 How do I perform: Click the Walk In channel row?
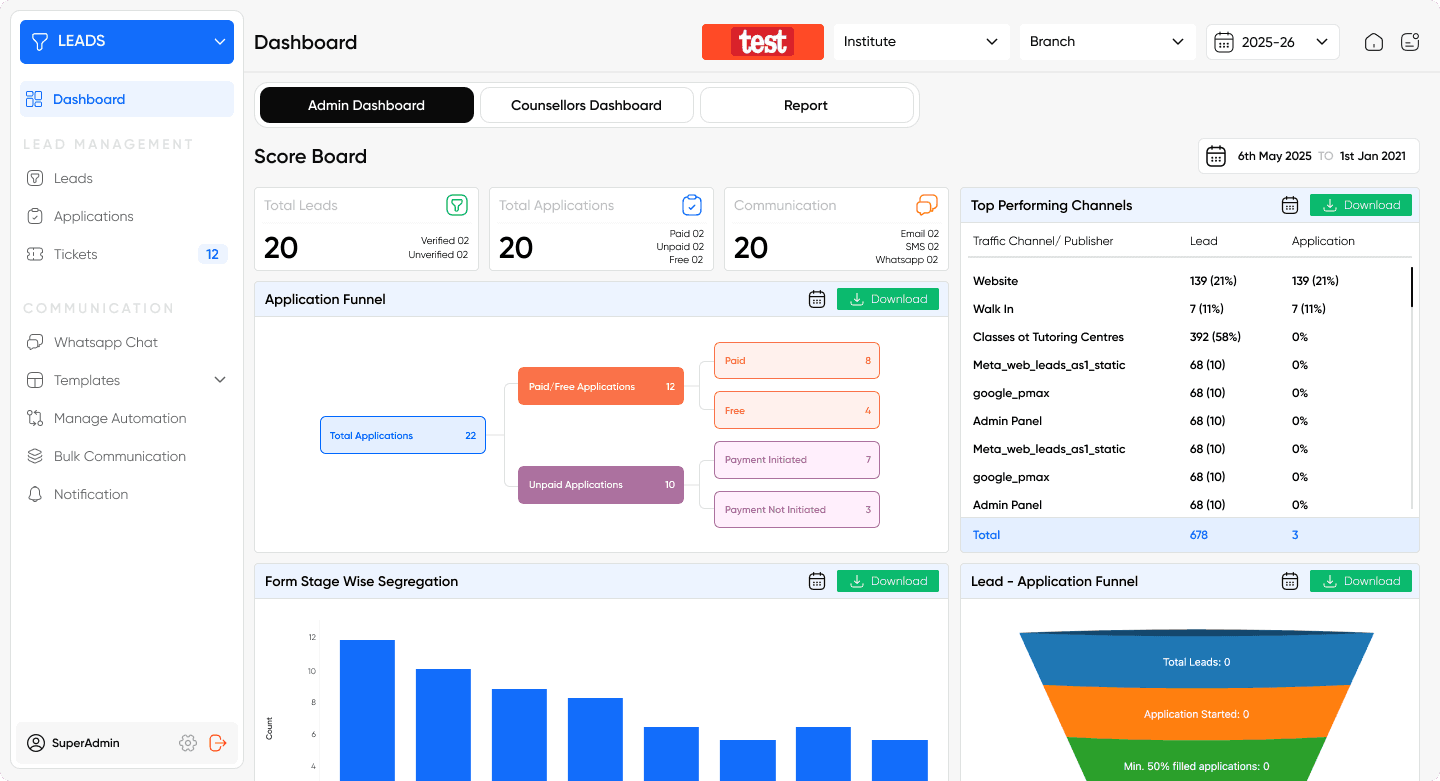(x=1190, y=309)
